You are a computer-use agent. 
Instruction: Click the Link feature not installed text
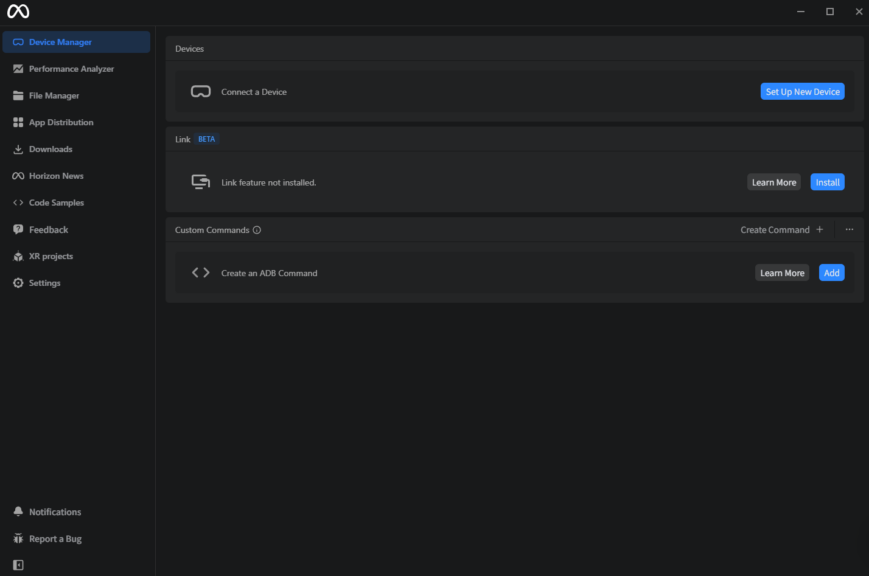(x=269, y=182)
